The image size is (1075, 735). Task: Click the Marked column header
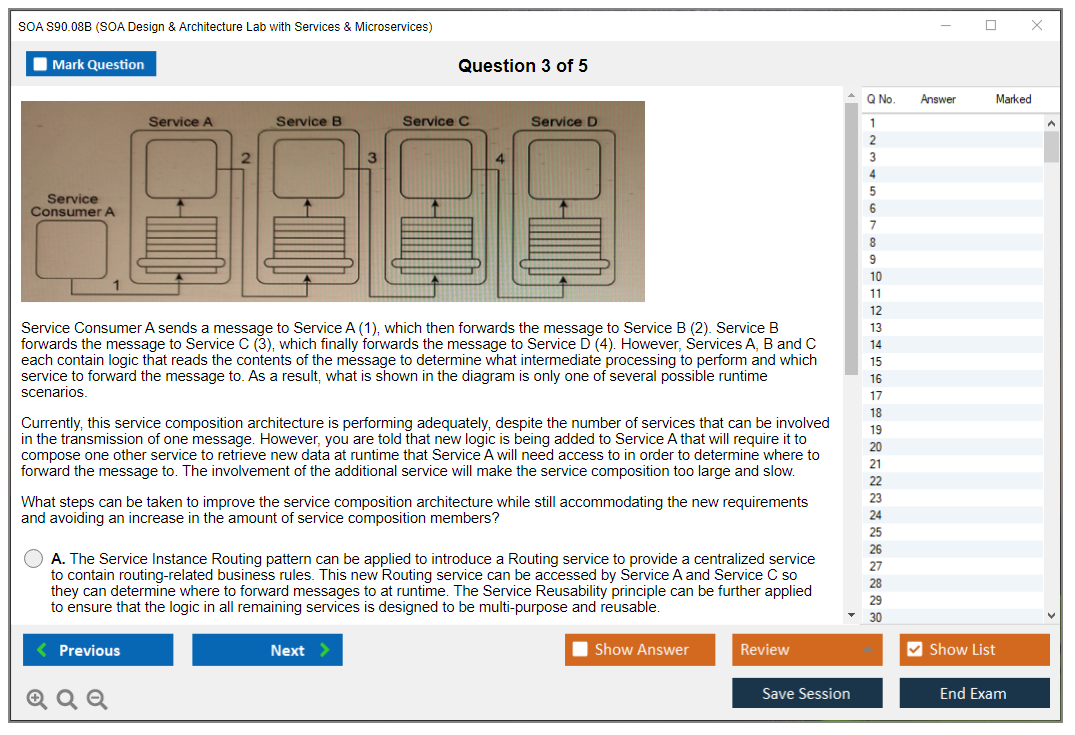coord(1013,99)
